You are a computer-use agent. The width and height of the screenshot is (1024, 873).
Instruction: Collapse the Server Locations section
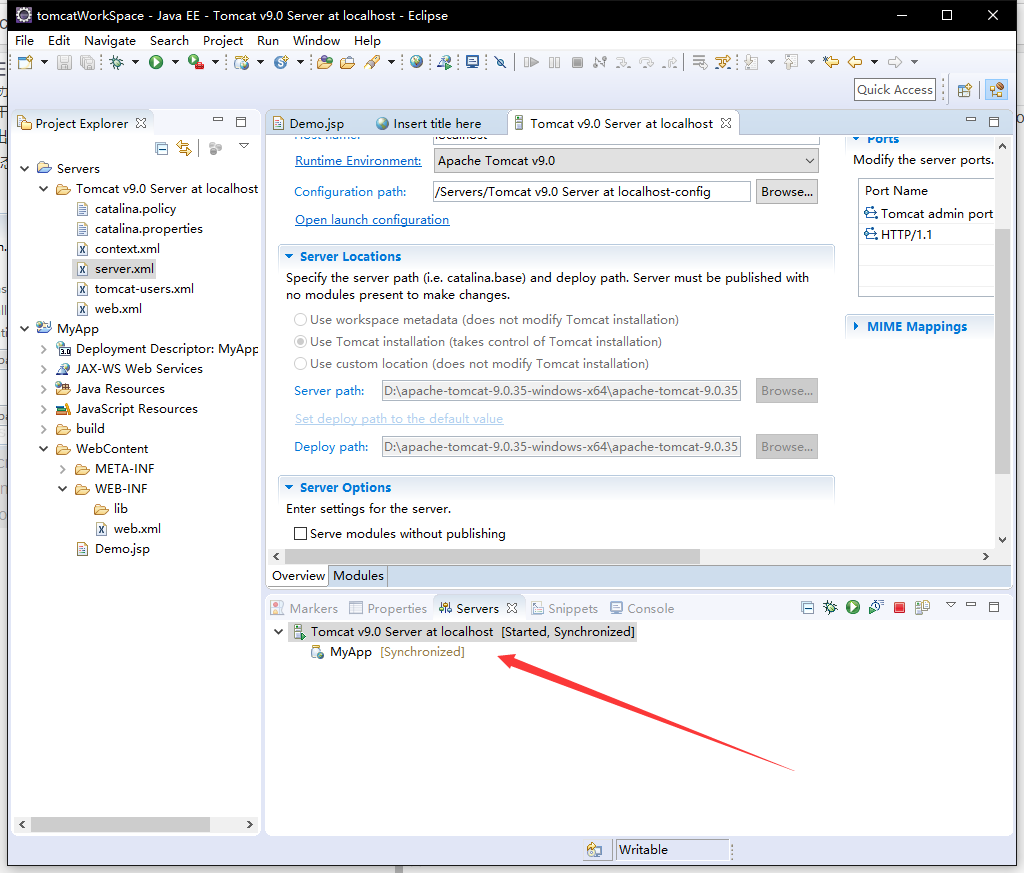[289, 257]
